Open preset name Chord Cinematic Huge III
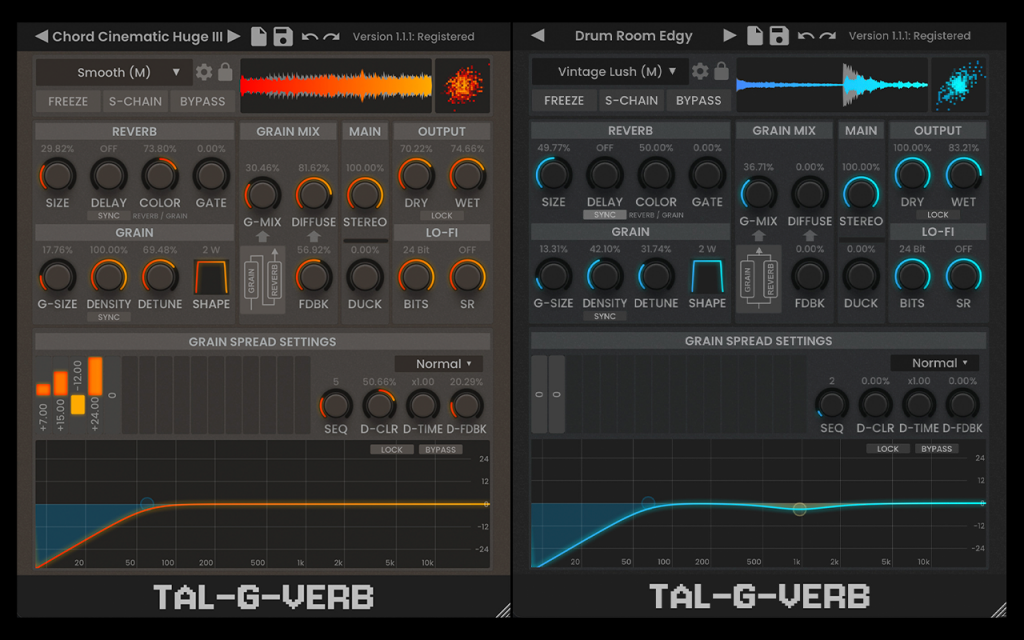This screenshot has height=640, width=1024. point(137,37)
